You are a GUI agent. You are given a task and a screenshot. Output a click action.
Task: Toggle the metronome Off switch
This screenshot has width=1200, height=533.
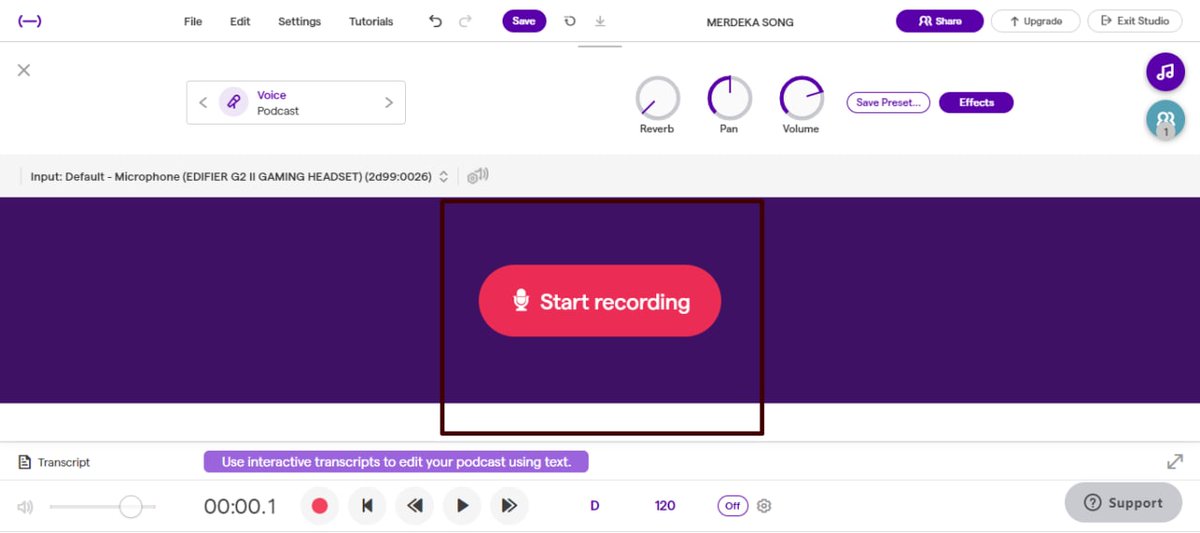(733, 506)
